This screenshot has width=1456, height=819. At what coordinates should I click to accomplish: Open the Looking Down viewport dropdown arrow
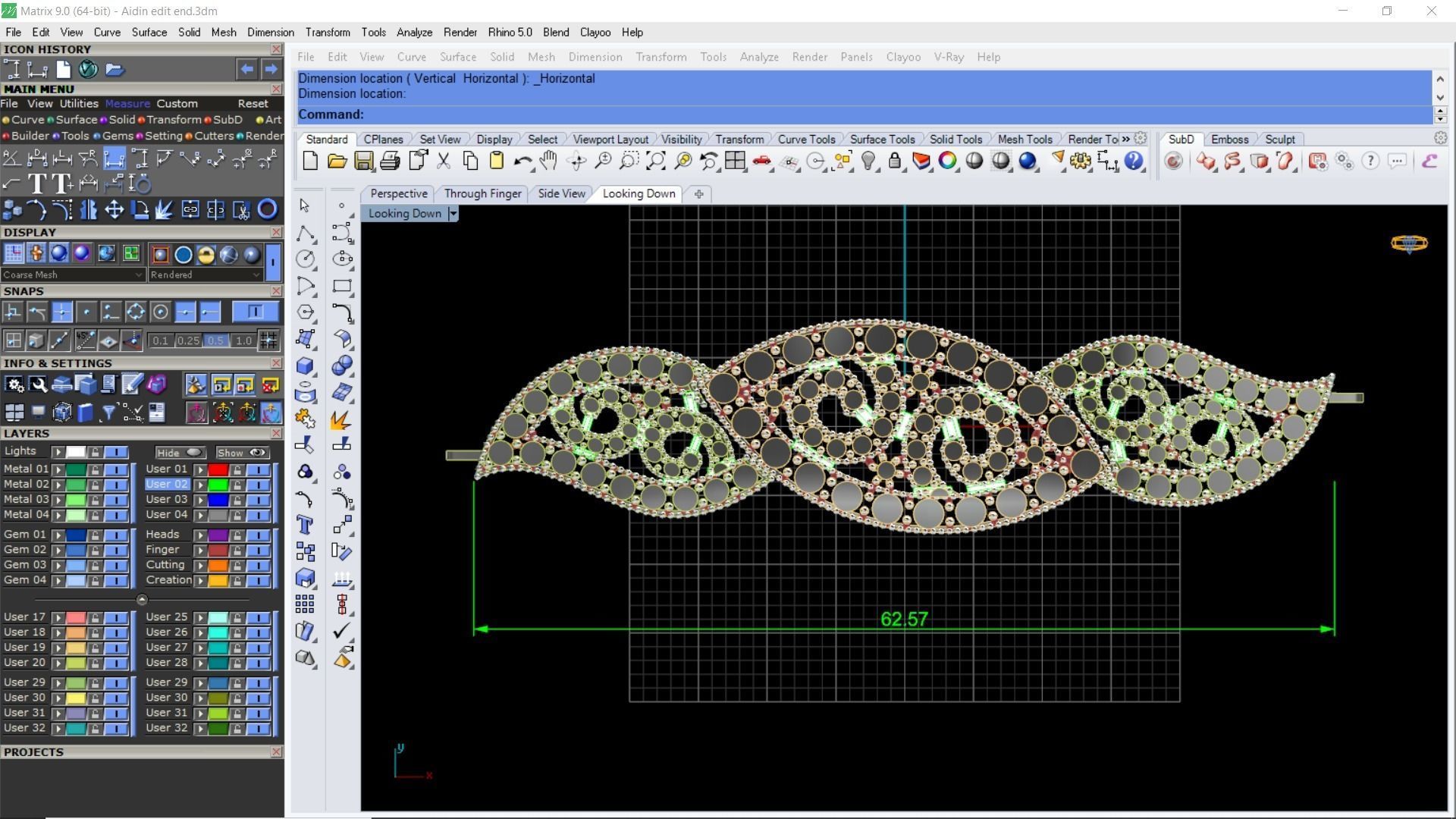click(453, 214)
